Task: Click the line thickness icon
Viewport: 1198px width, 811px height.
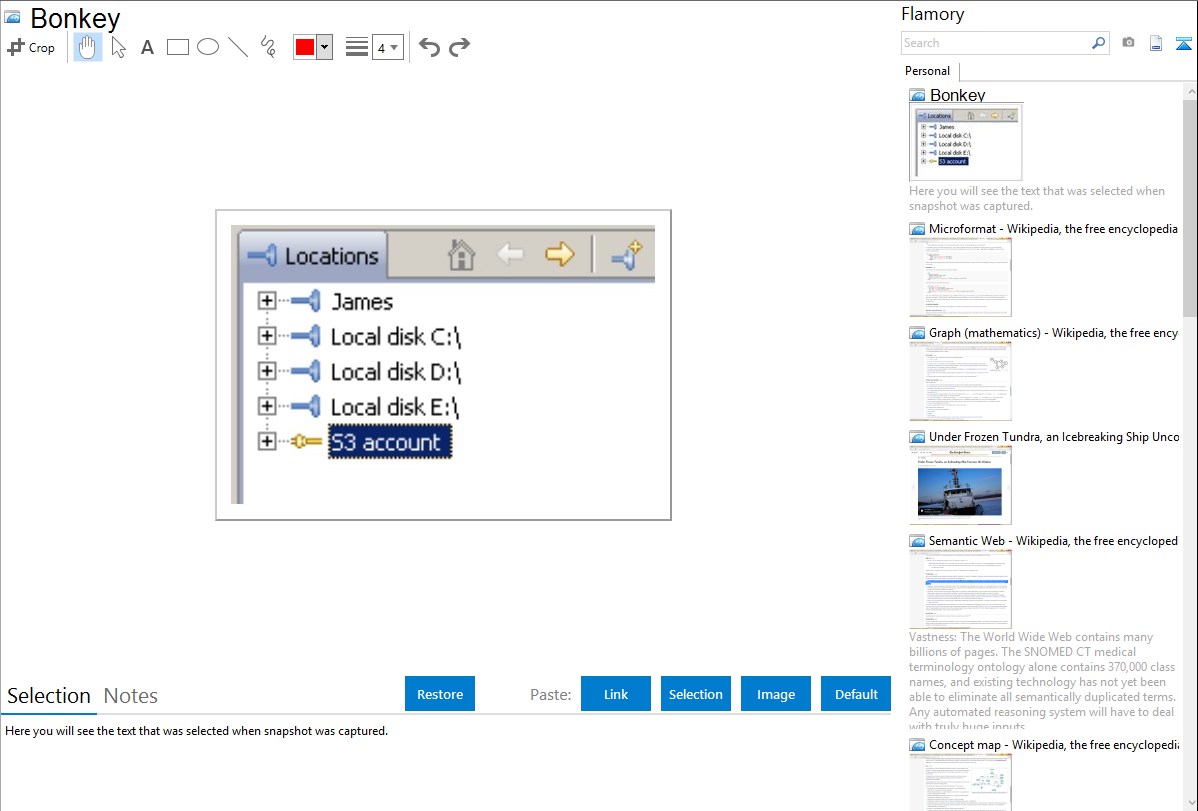Action: pos(356,47)
